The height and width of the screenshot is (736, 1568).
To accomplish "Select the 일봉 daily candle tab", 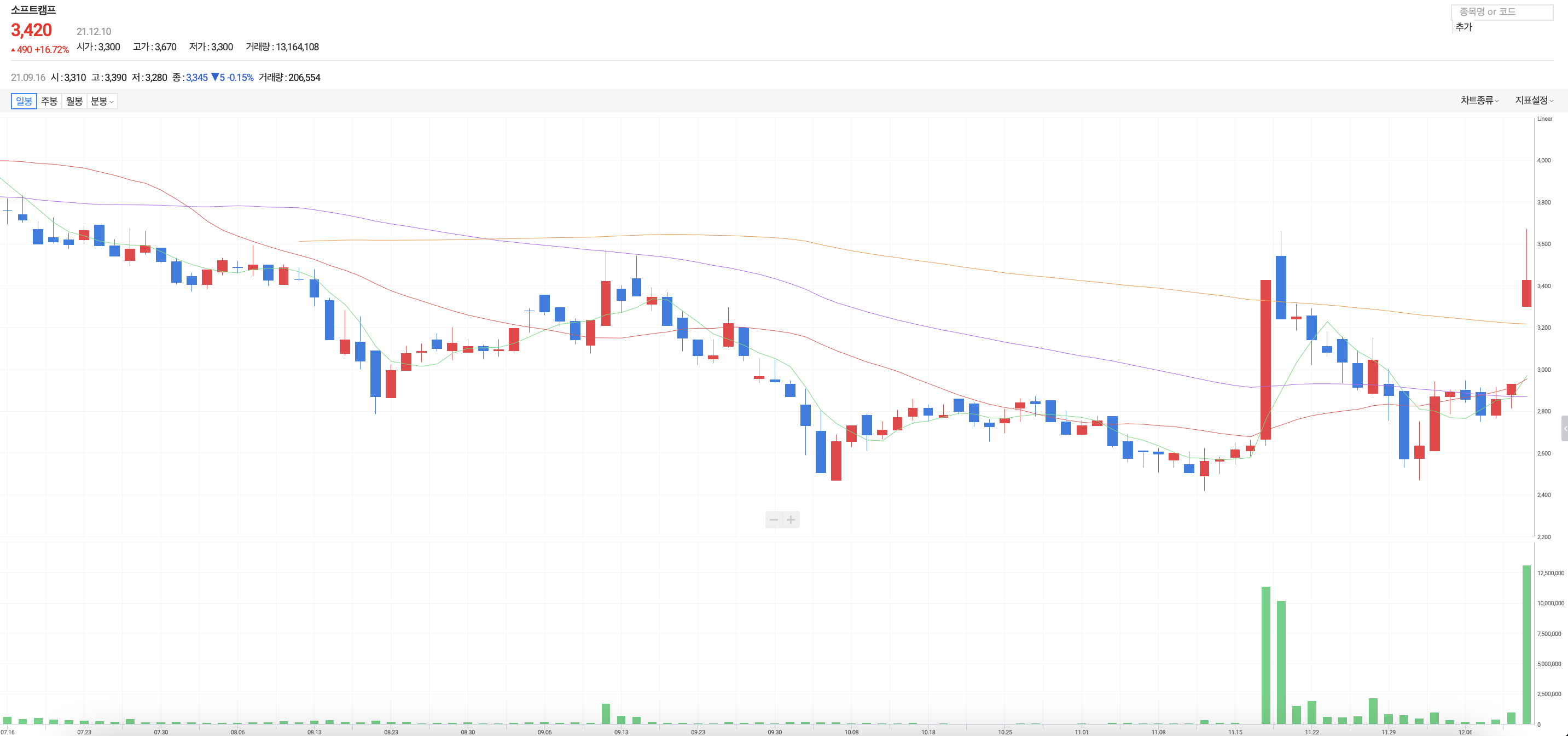I will tap(24, 101).
